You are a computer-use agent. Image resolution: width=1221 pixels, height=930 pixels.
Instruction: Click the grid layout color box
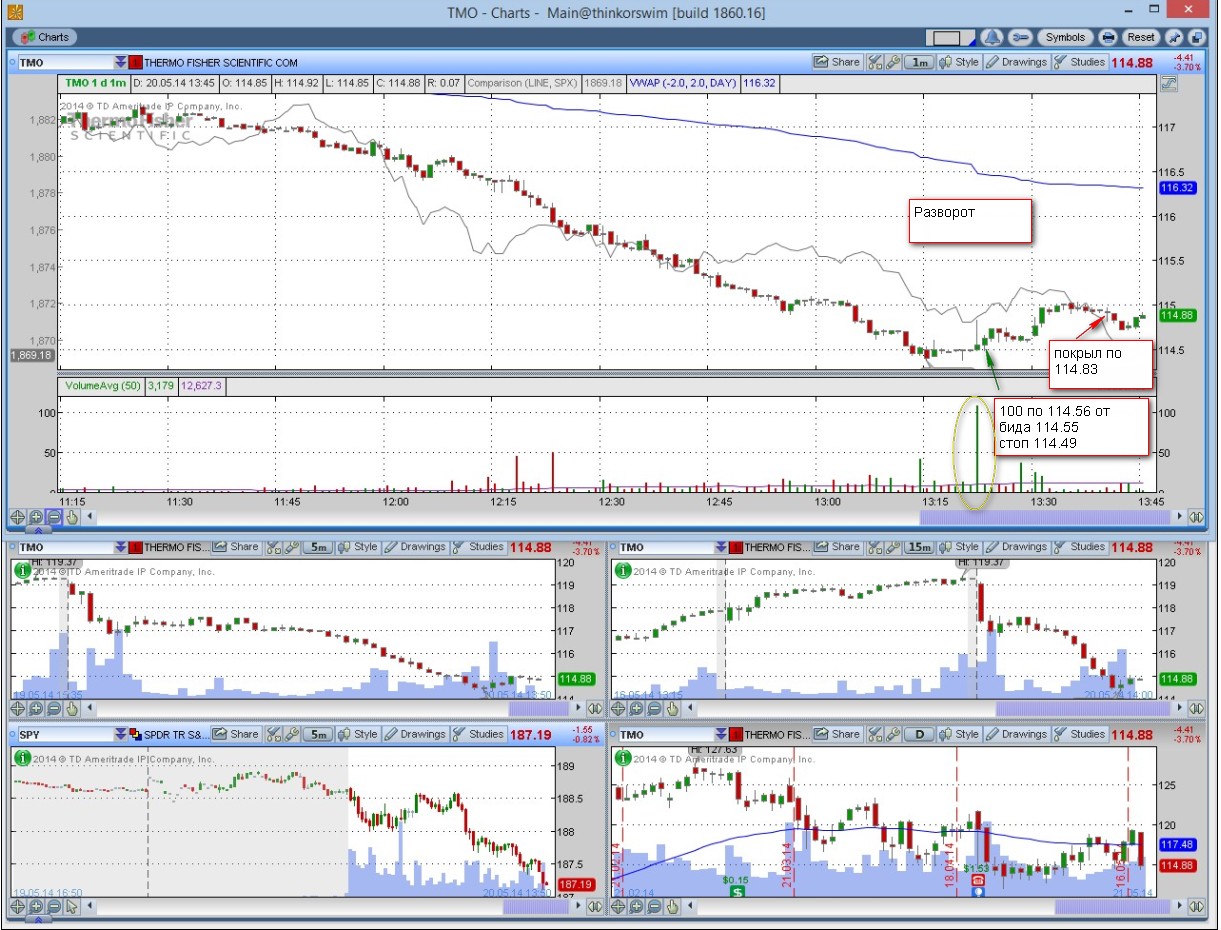(947, 38)
